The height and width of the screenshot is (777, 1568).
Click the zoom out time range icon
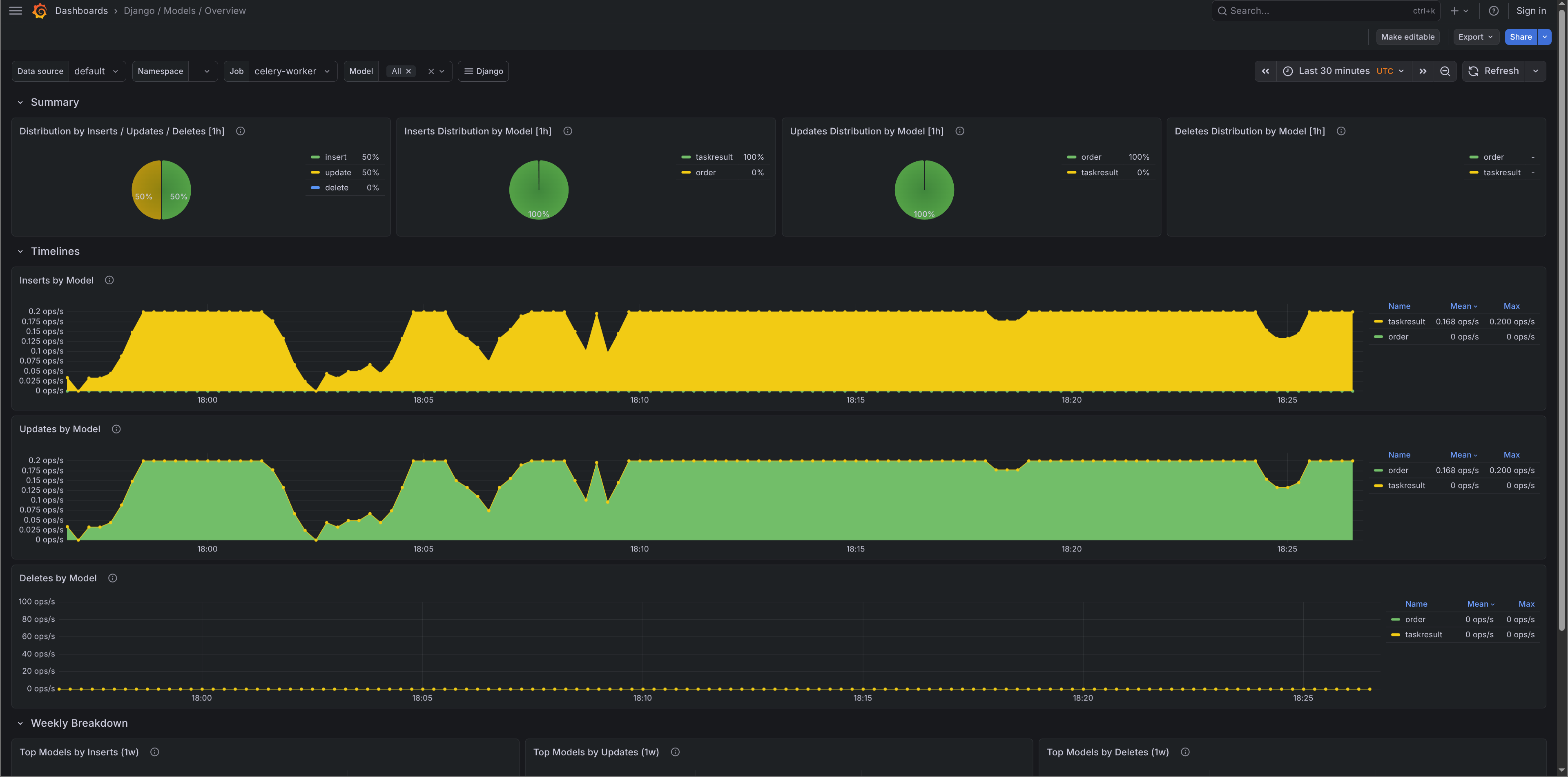pos(1444,71)
